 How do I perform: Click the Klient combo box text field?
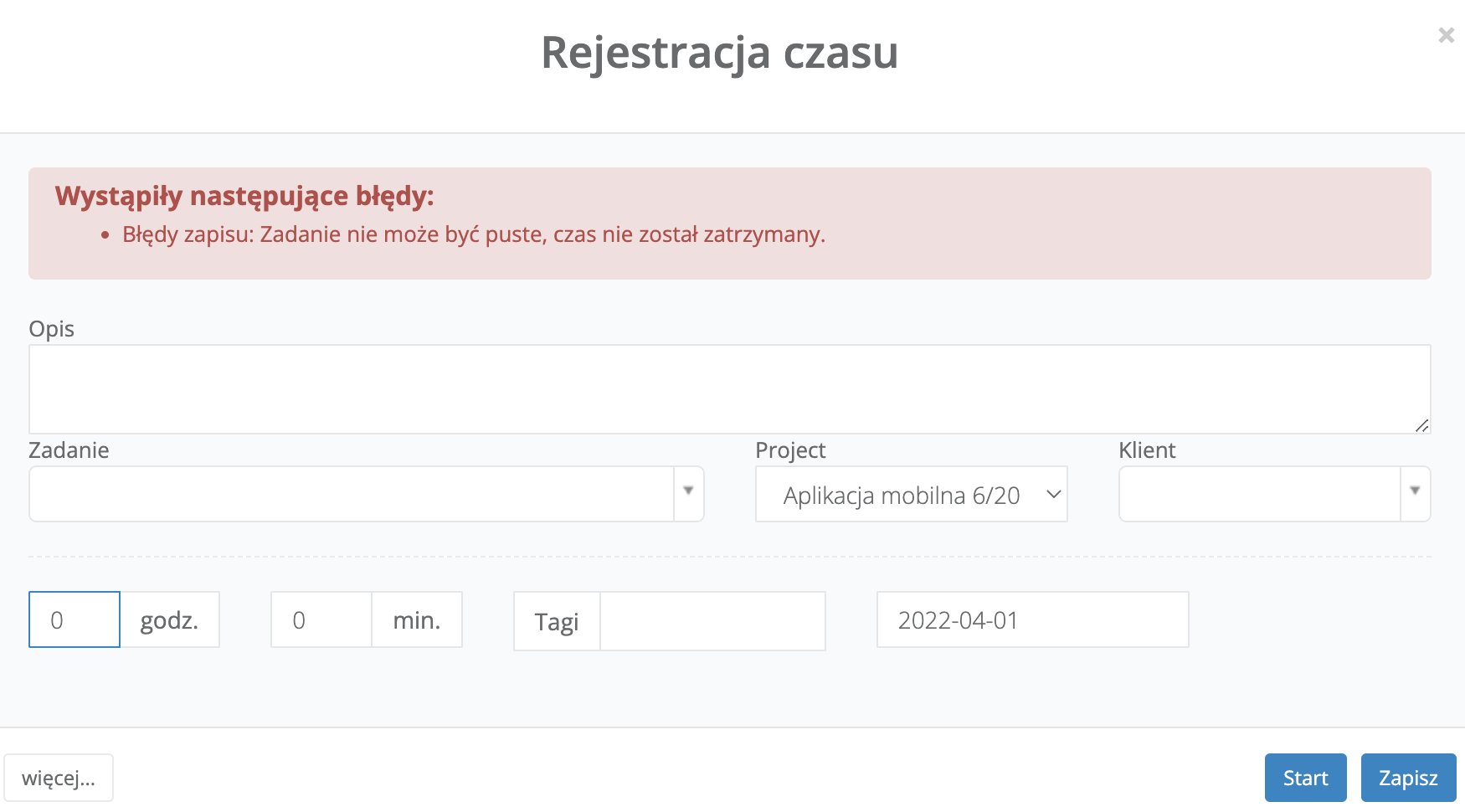[1259, 494]
